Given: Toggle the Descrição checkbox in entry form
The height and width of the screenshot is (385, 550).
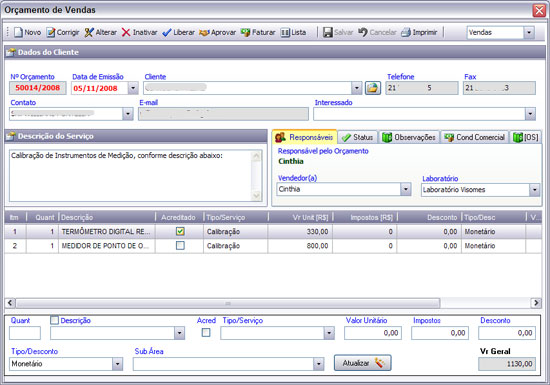Looking at the screenshot, I should [54, 320].
